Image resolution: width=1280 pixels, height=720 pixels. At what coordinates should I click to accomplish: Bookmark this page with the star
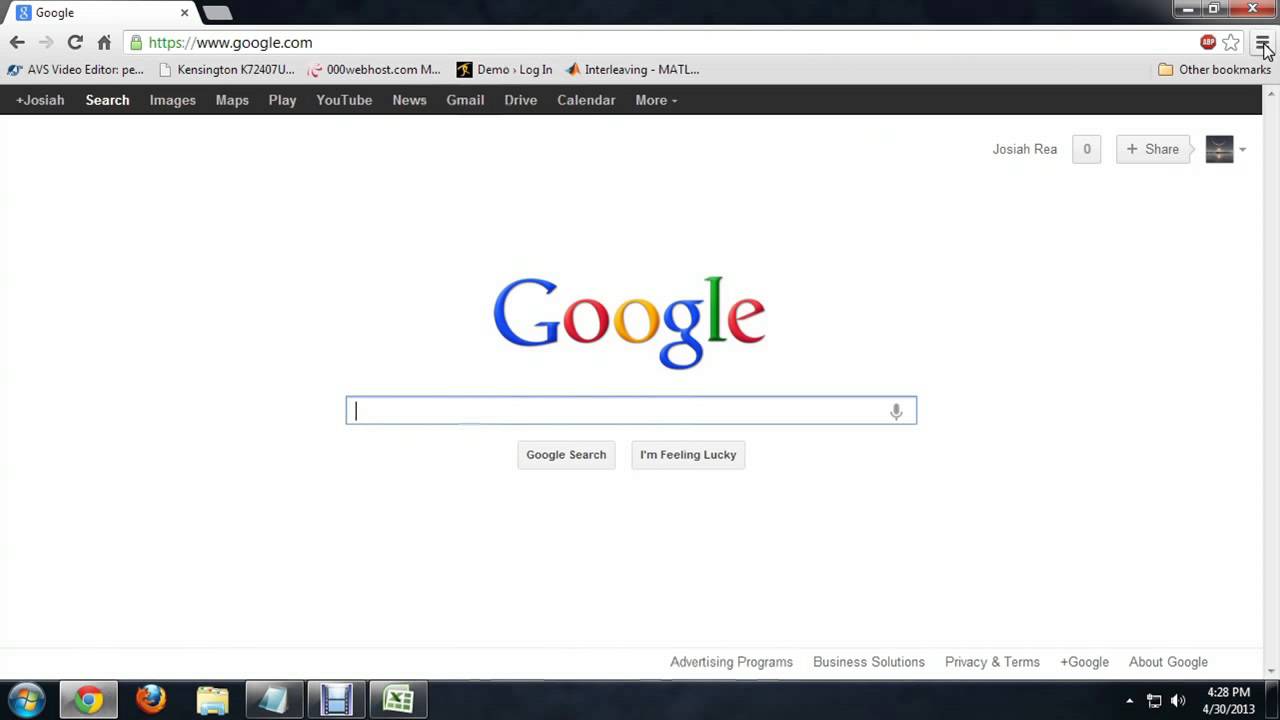(x=1231, y=42)
